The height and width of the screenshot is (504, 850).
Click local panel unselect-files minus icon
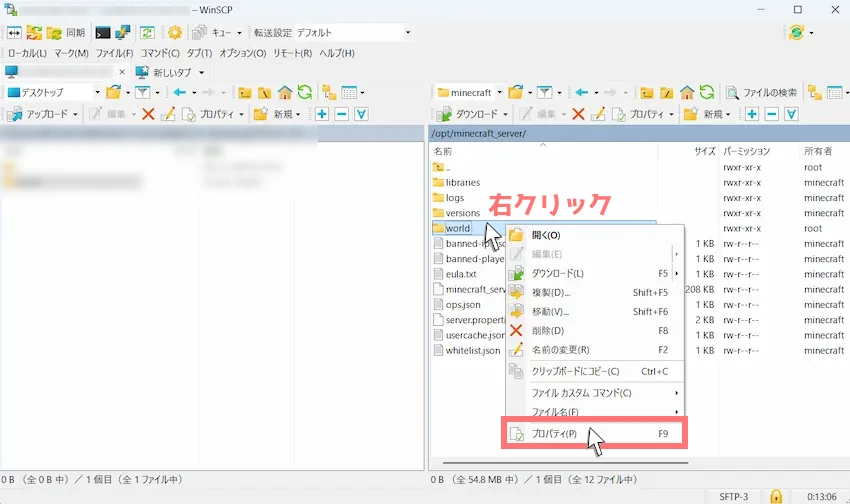(342, 114)
